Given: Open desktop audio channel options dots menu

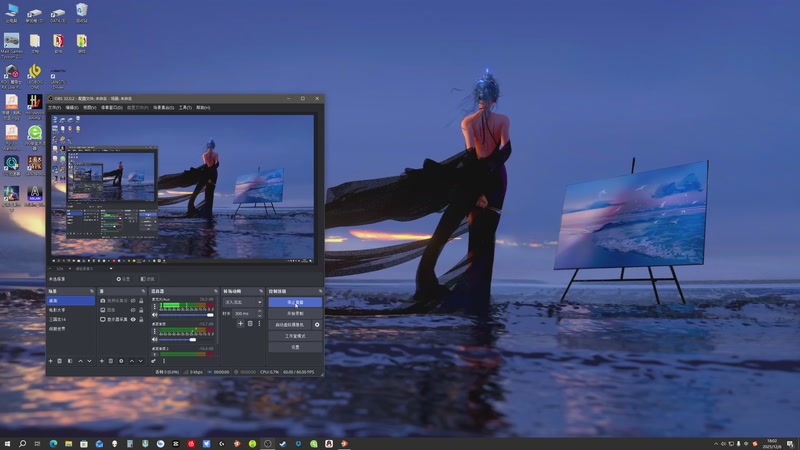Looking at the screenshot, I should 155,331.
